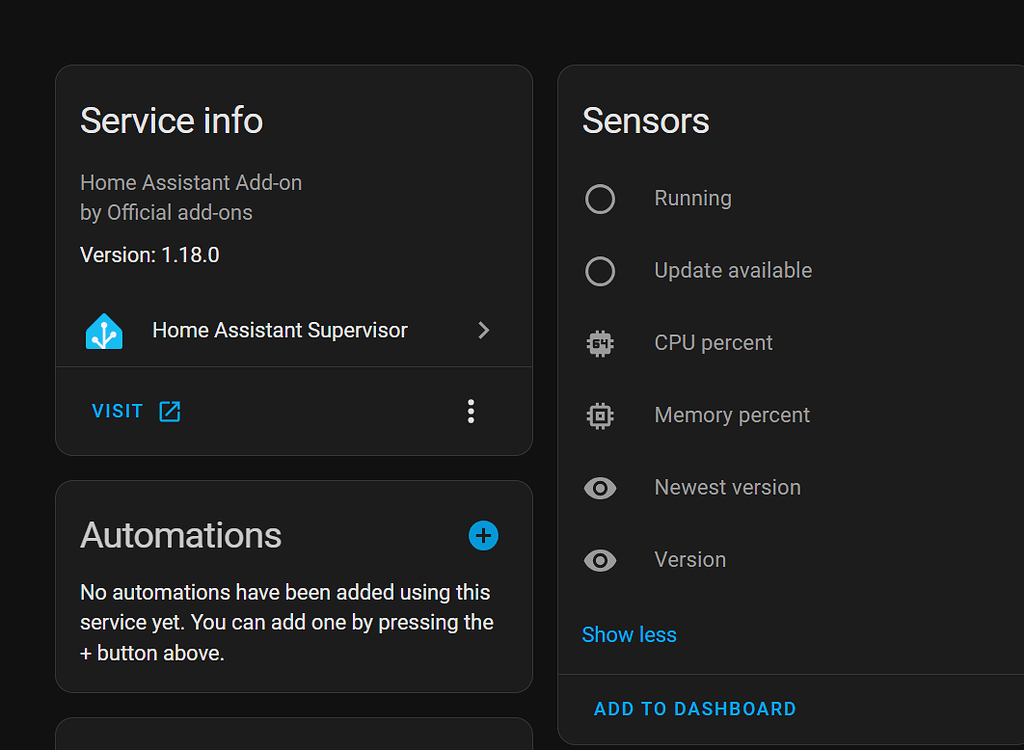Open the Home Assistant Supervisor device row
The image size is (1024, 750).
tap(279, 330)
